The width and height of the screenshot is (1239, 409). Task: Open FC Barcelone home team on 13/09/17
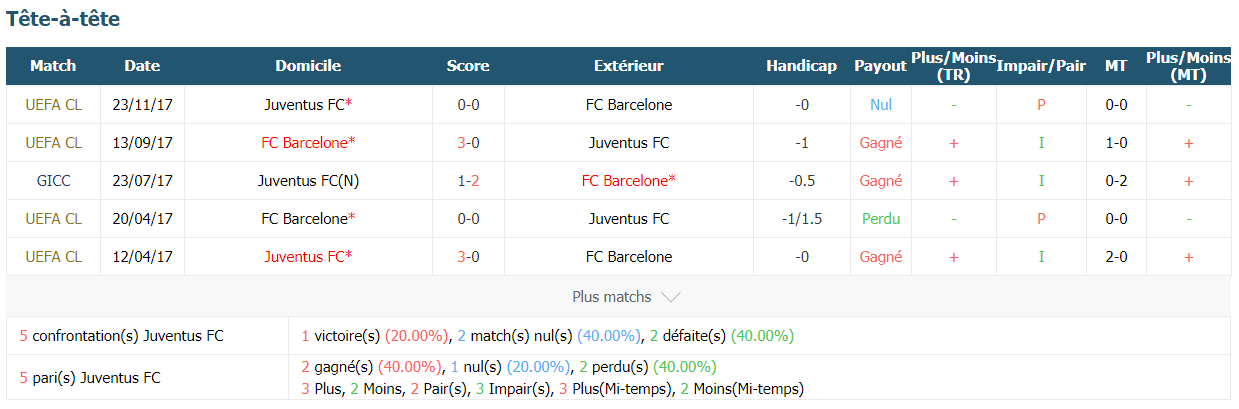click(x=308, y=143)
